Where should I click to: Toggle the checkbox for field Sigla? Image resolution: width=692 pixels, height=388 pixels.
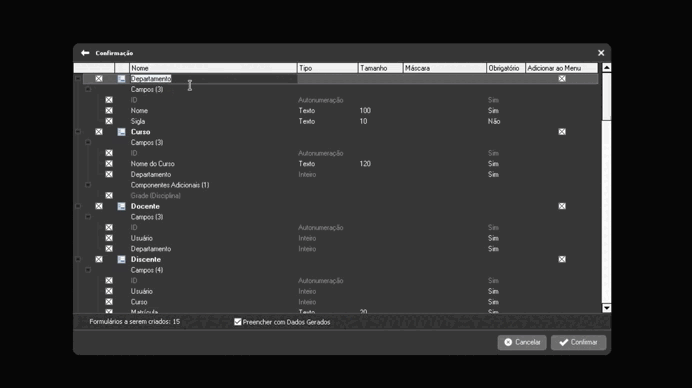tap(109, 121)
